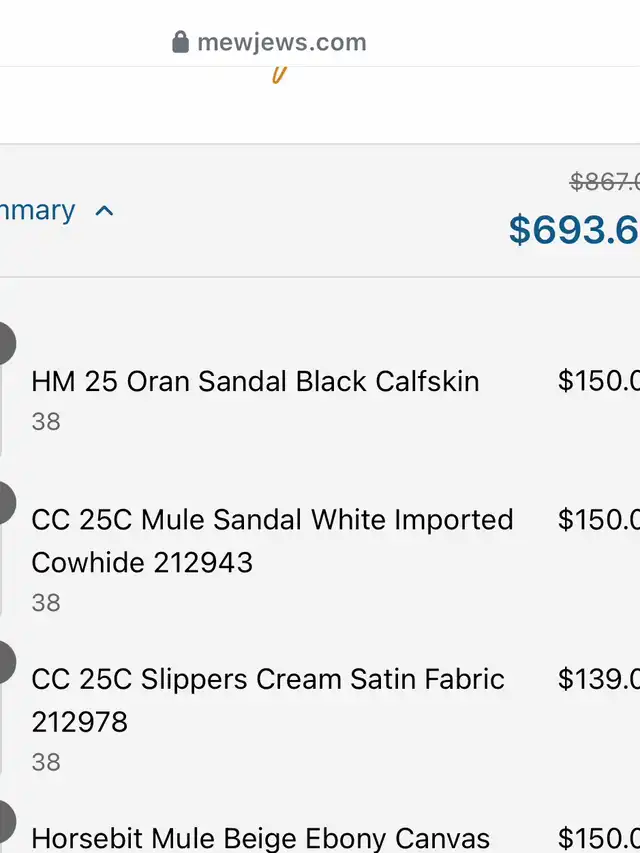Click the size 38 label under Oran Sandal
Viewport: 640px width, 853px height.
coord(46,422)
